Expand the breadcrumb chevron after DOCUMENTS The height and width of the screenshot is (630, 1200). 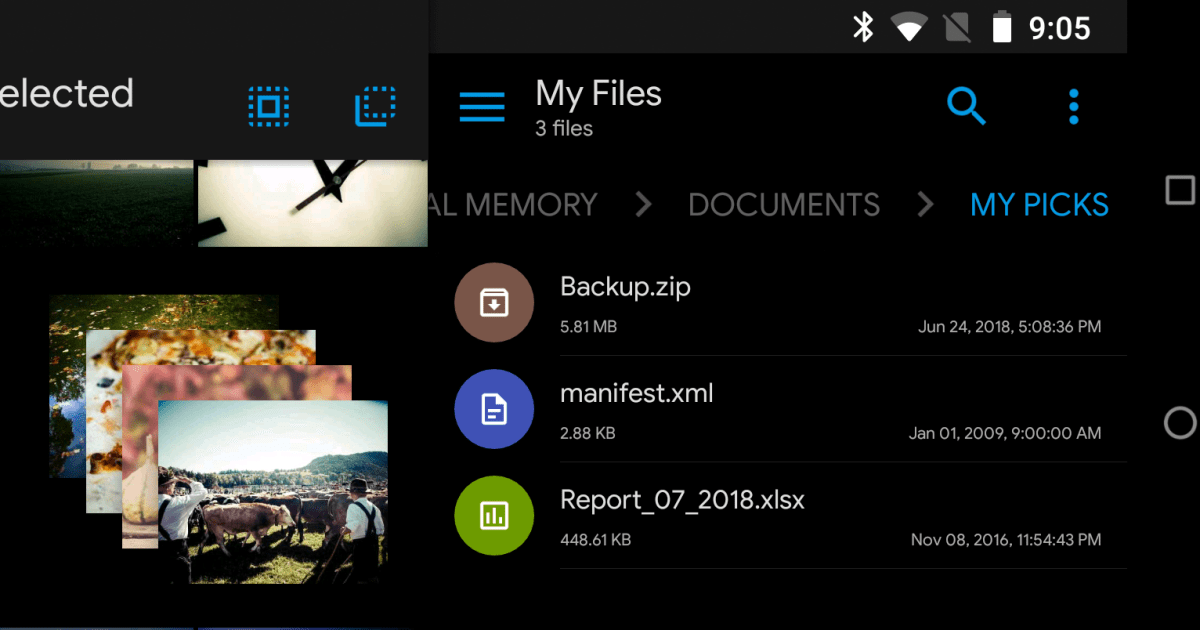(x=925, y=205)
